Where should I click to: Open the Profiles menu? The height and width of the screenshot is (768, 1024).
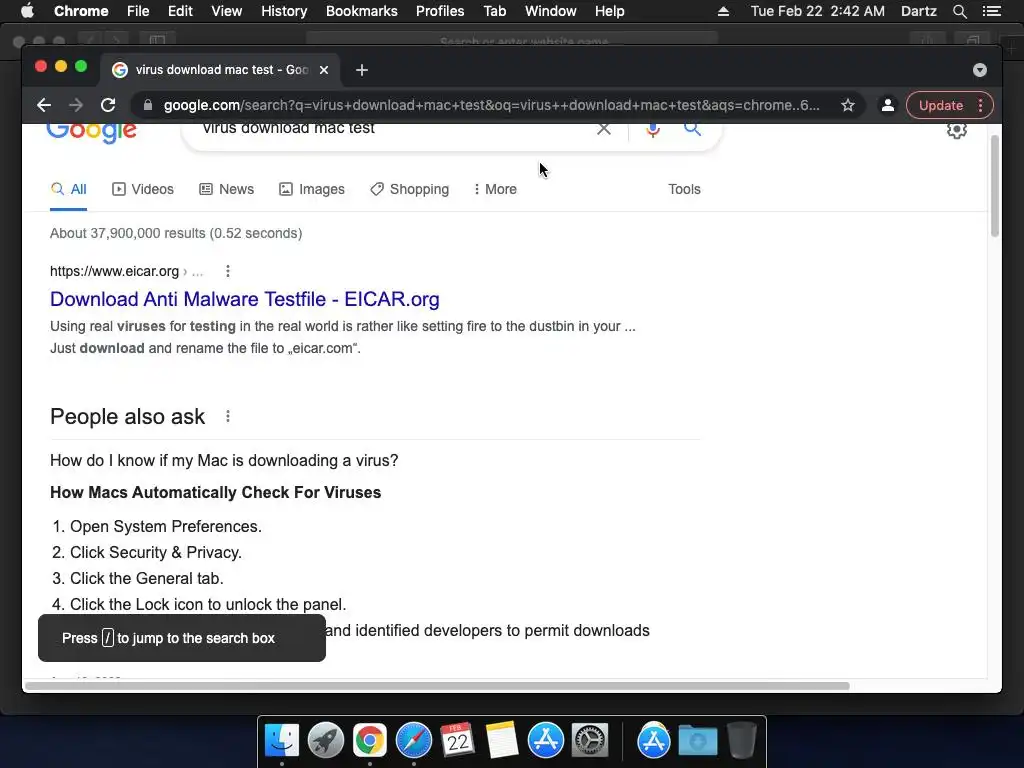point(440,11)
